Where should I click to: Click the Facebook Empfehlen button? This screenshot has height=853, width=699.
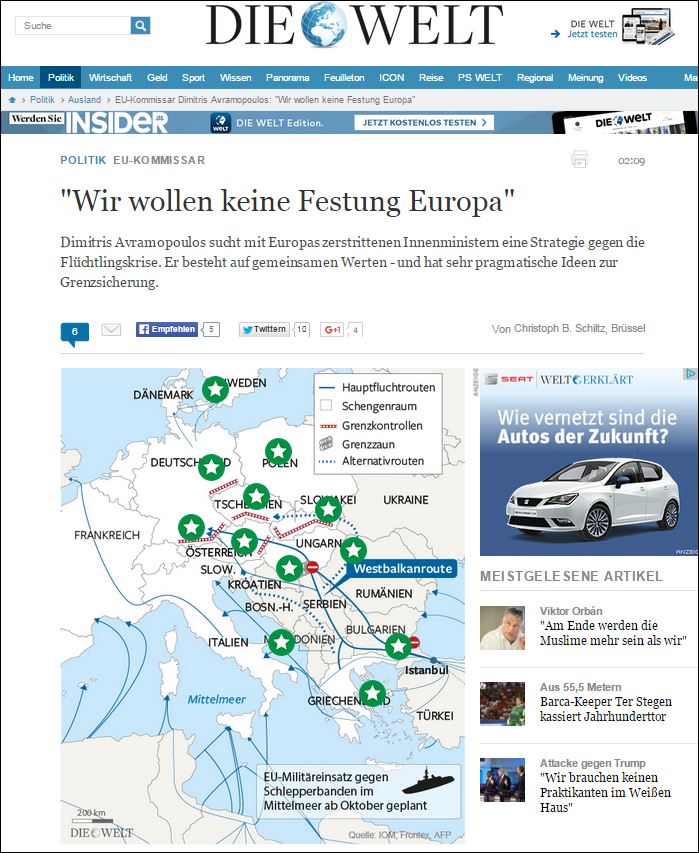(167, 329)
